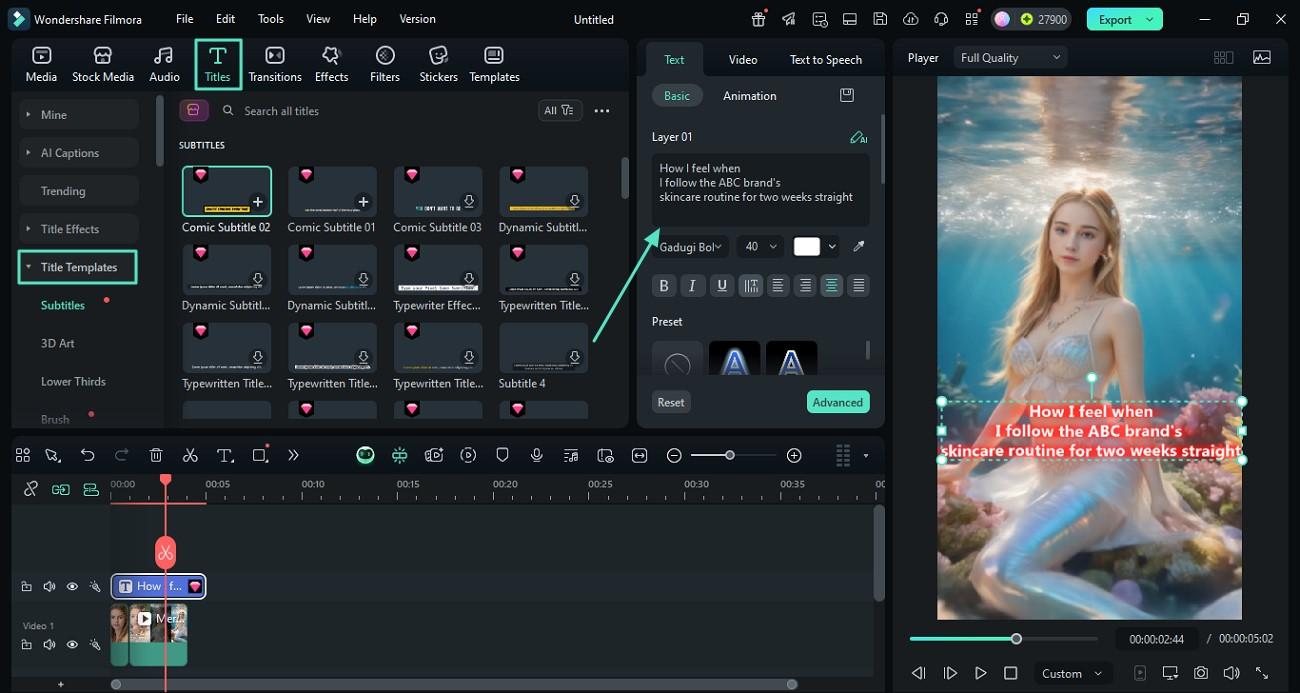Click the scissors split tool in toolbar
The image size is (1300, 693).
coord(190,455)
